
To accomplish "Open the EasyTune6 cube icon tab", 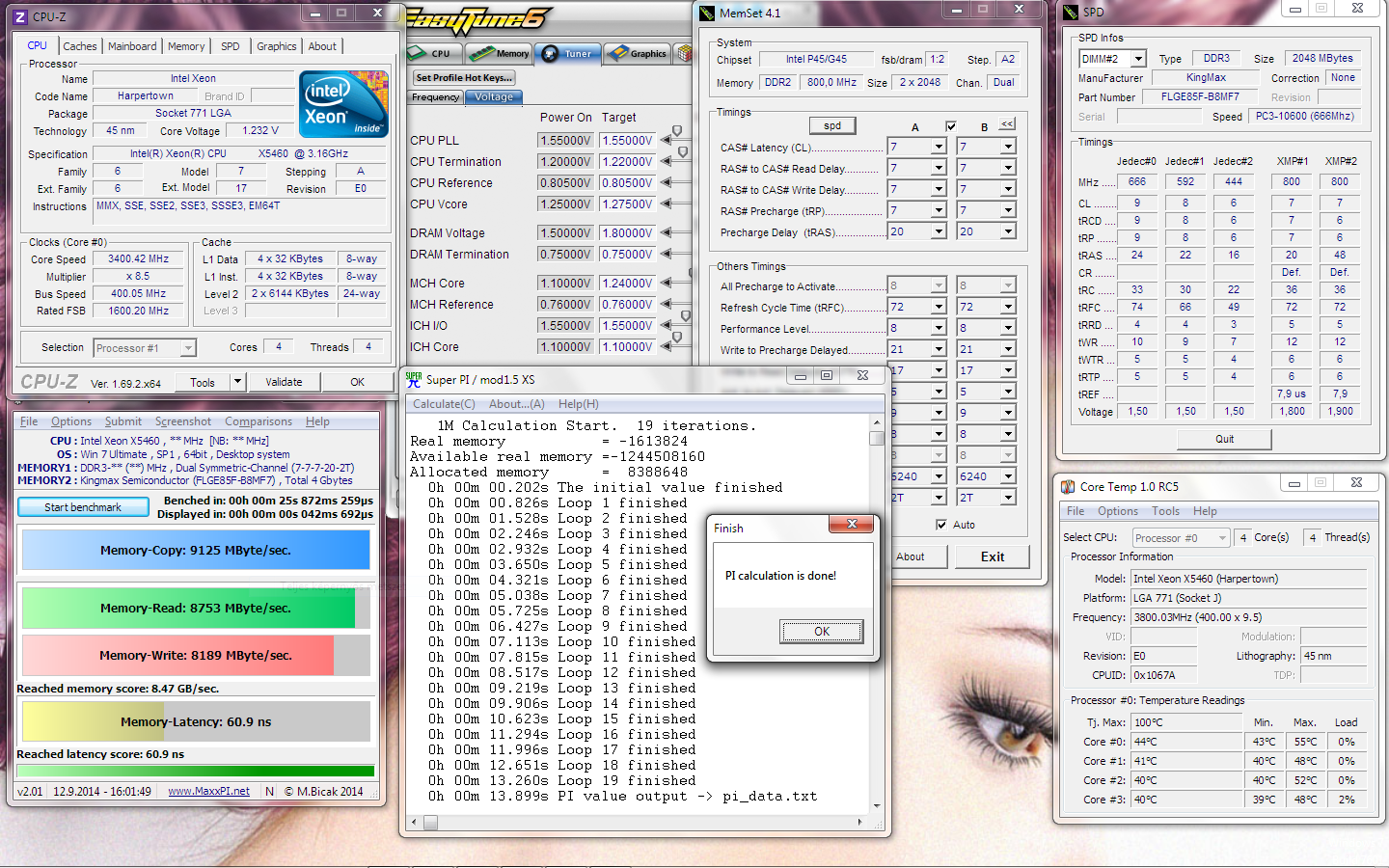I will [x=683, y=54].
